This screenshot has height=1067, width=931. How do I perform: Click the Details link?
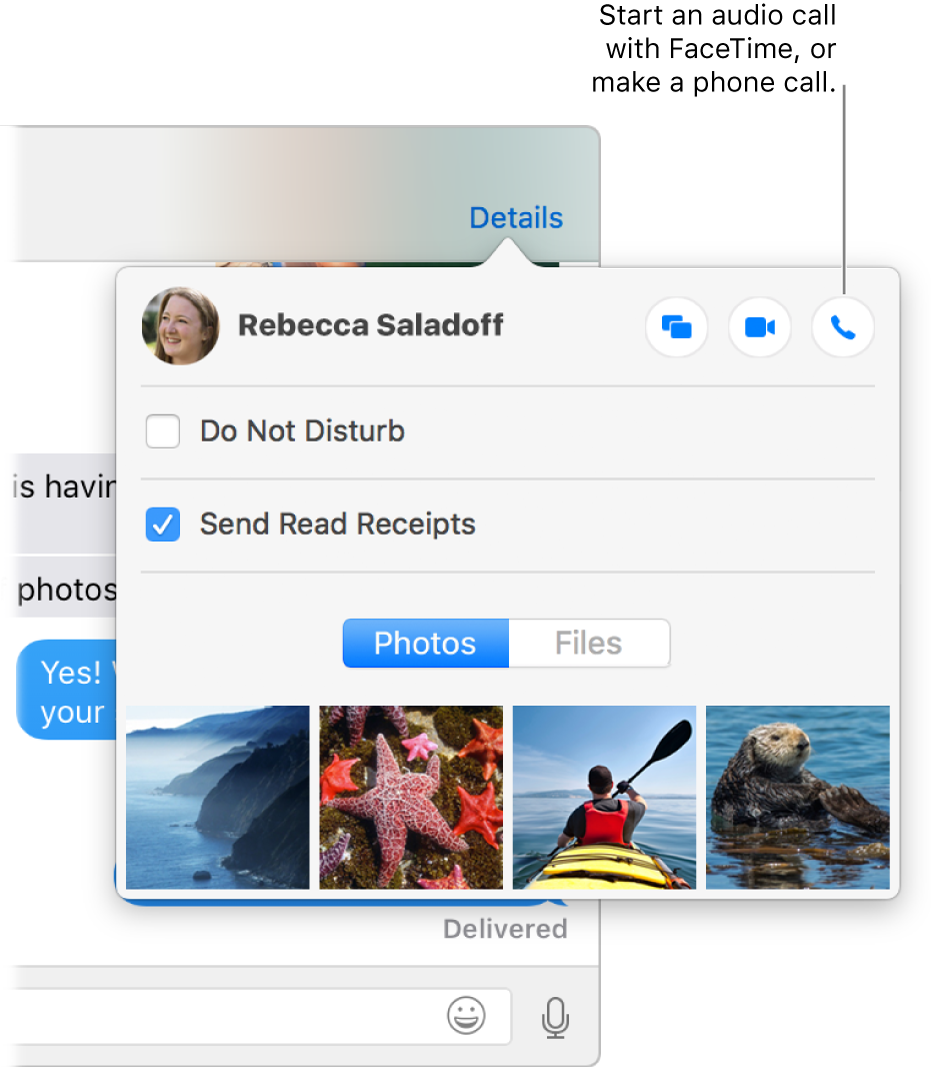(x=516, y=218)
